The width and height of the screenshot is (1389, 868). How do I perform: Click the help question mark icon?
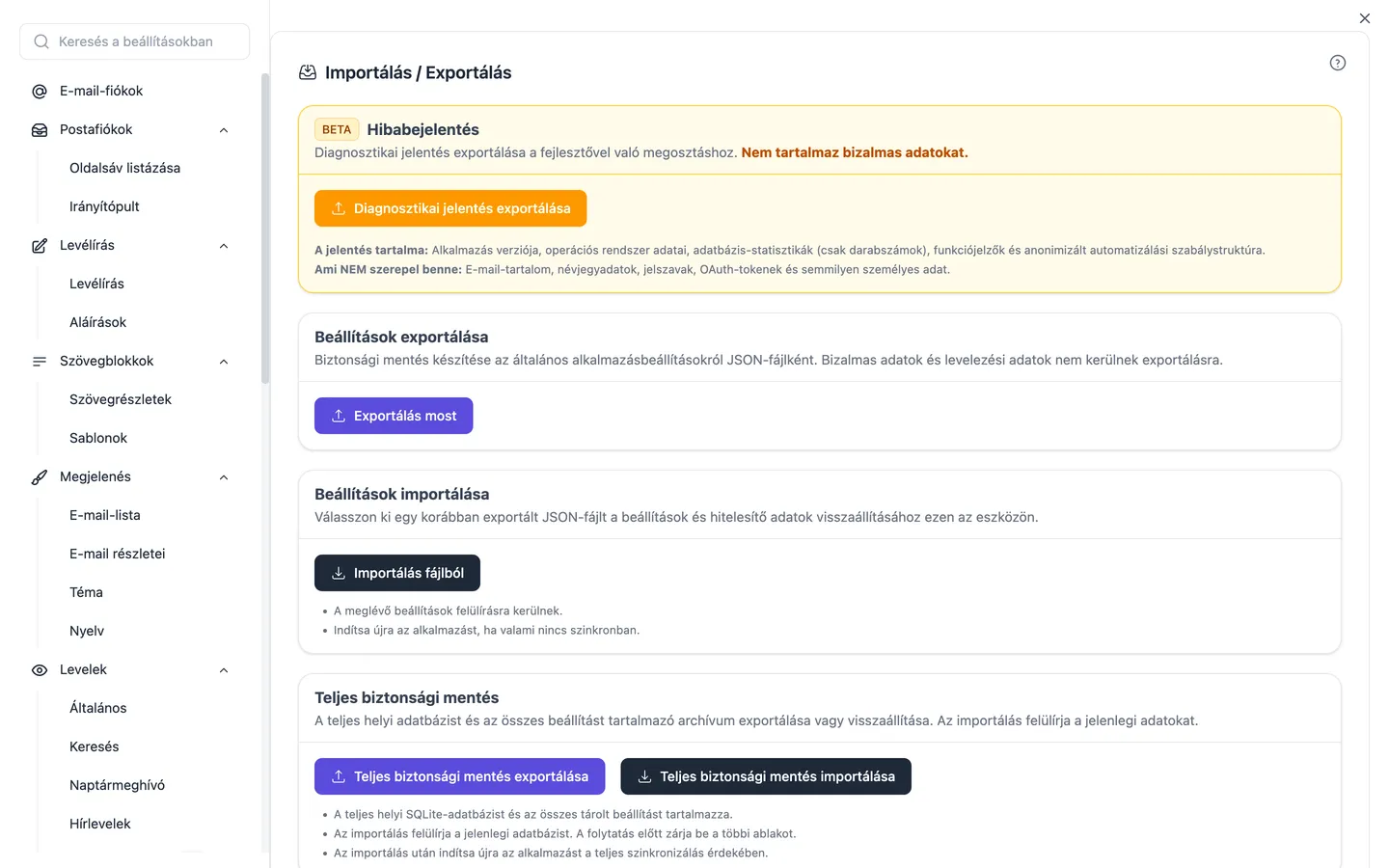1338,63
